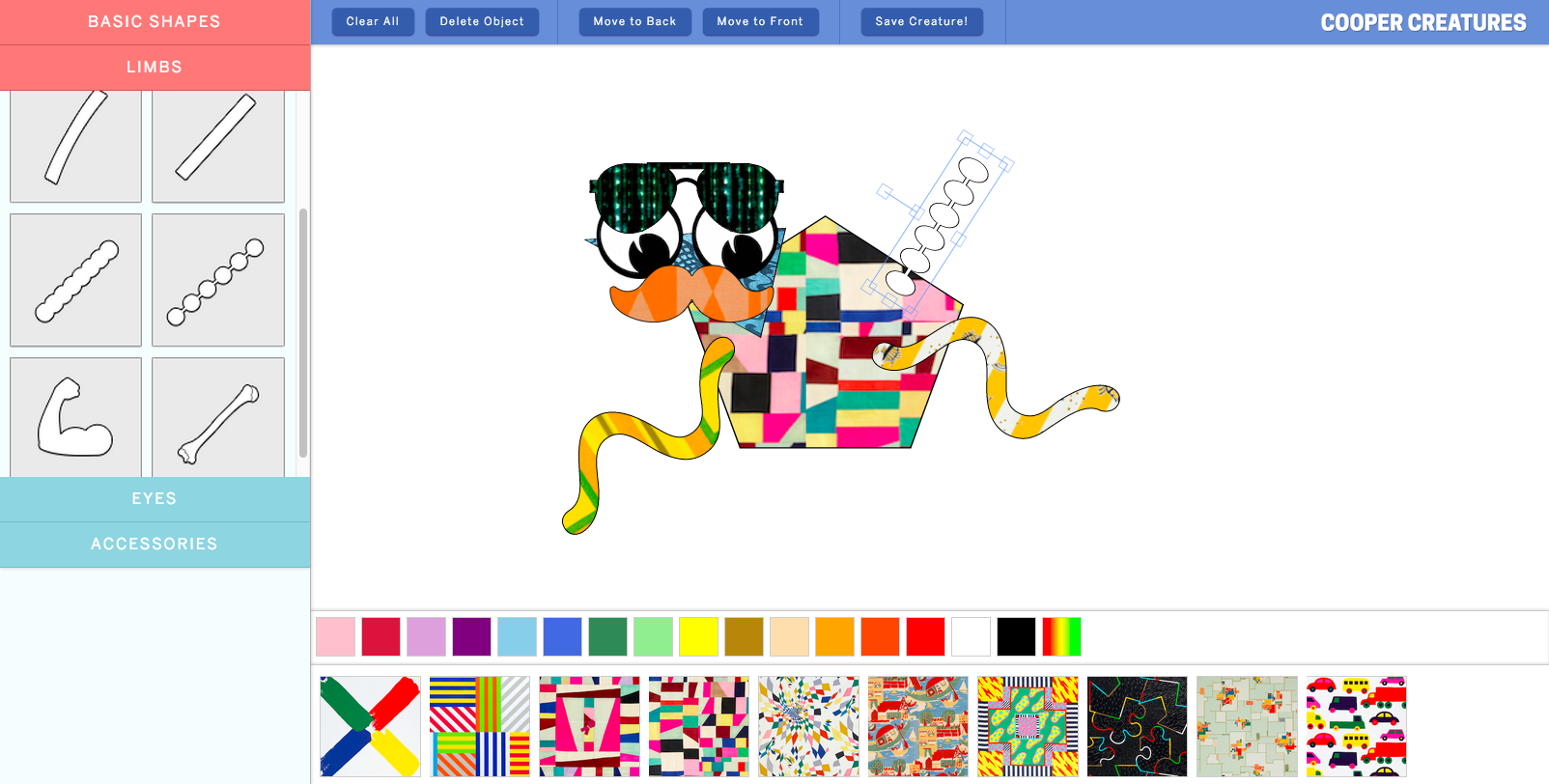Apply the colorful cars pattern thumbnail
This screenshot has height=784, width=1549.
click(1356, 726)
